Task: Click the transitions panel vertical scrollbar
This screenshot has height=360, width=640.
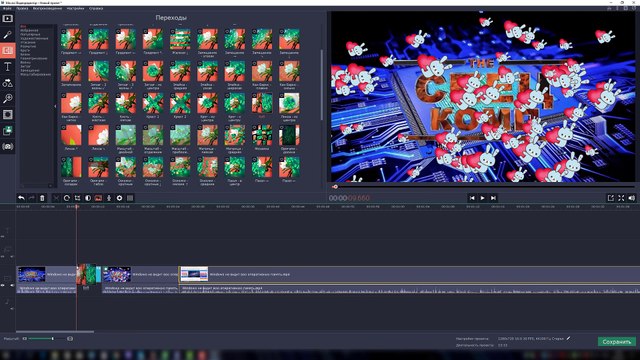Action: [x=322, y=85]
